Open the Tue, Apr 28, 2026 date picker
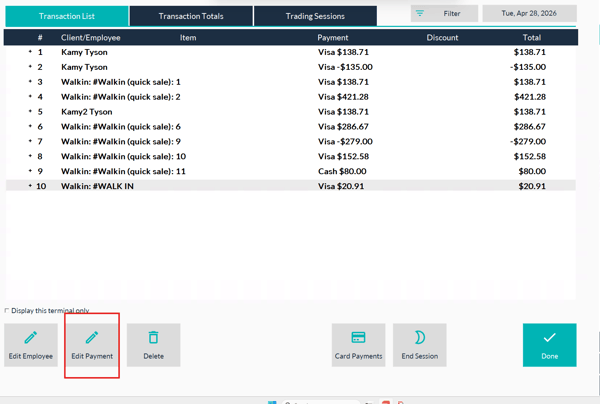Viewport: 600px width, 404px height. point(529,13)
